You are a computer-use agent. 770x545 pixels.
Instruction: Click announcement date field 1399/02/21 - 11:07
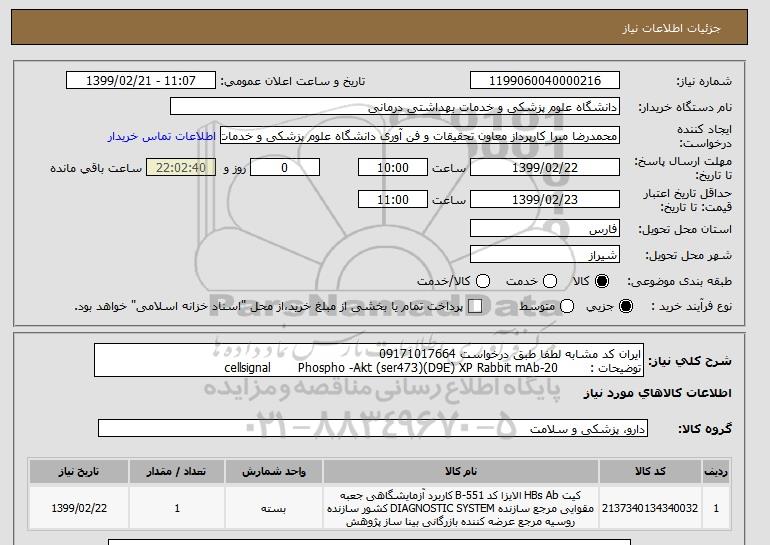[x=141, y=81]
